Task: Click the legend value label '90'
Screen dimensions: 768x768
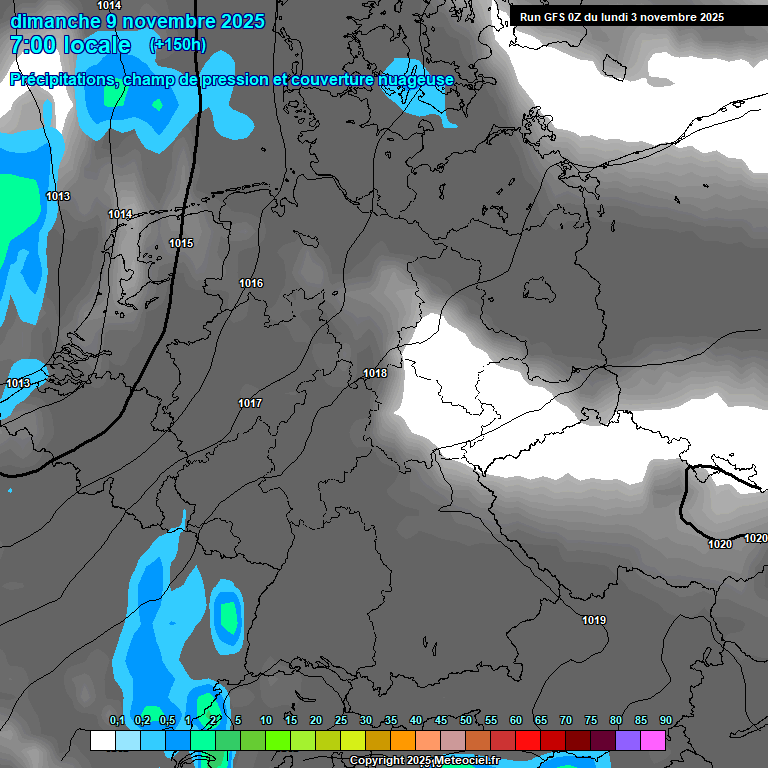Action: click(x=666, y=720)
